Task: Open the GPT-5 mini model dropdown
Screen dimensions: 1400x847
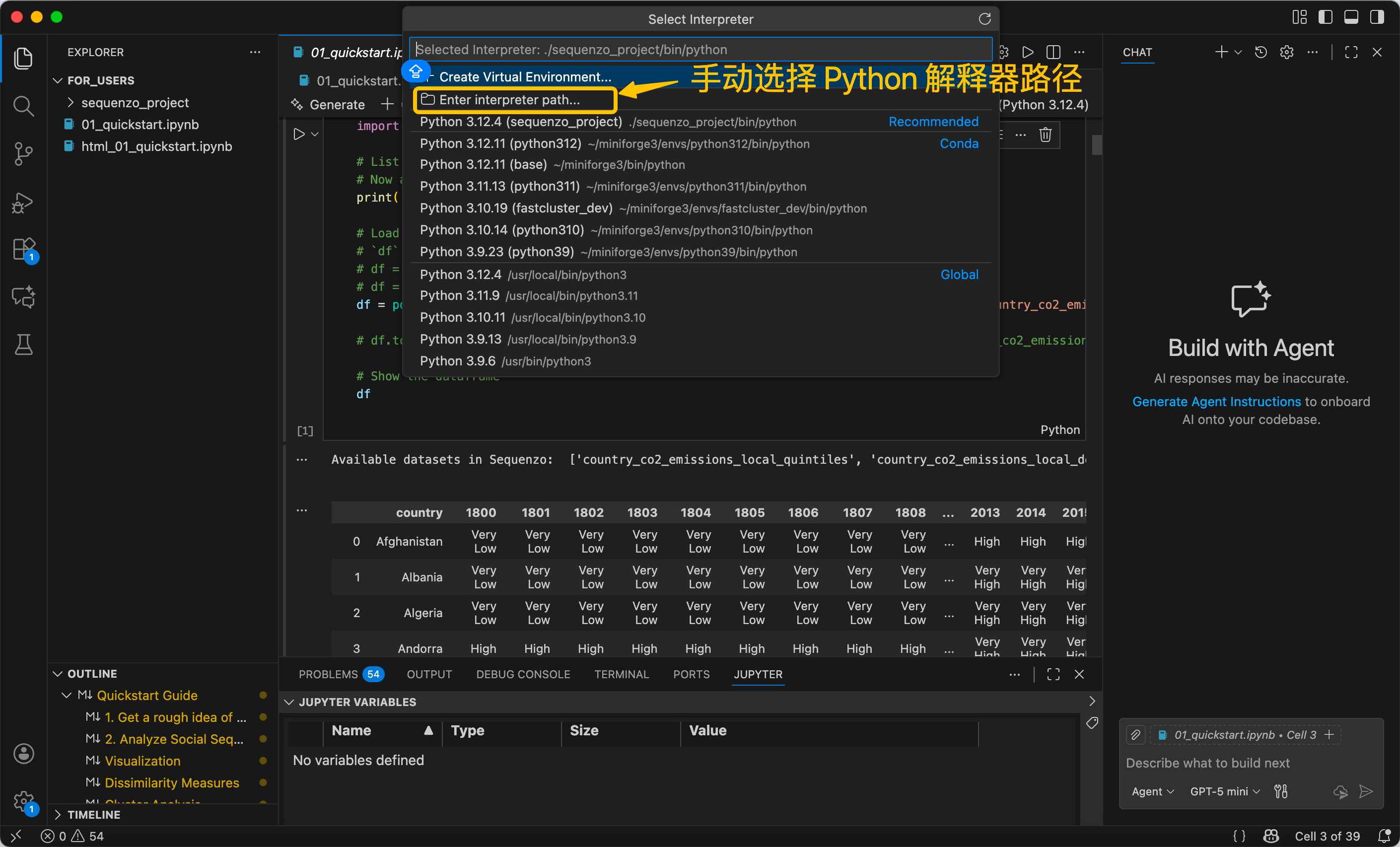Action: pyautogui.click(x=1224, y=791)
